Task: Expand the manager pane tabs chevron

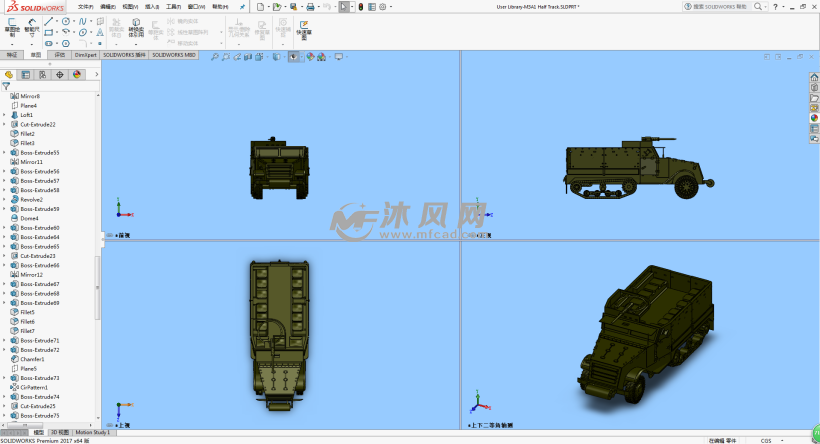Action: [96, 75]
